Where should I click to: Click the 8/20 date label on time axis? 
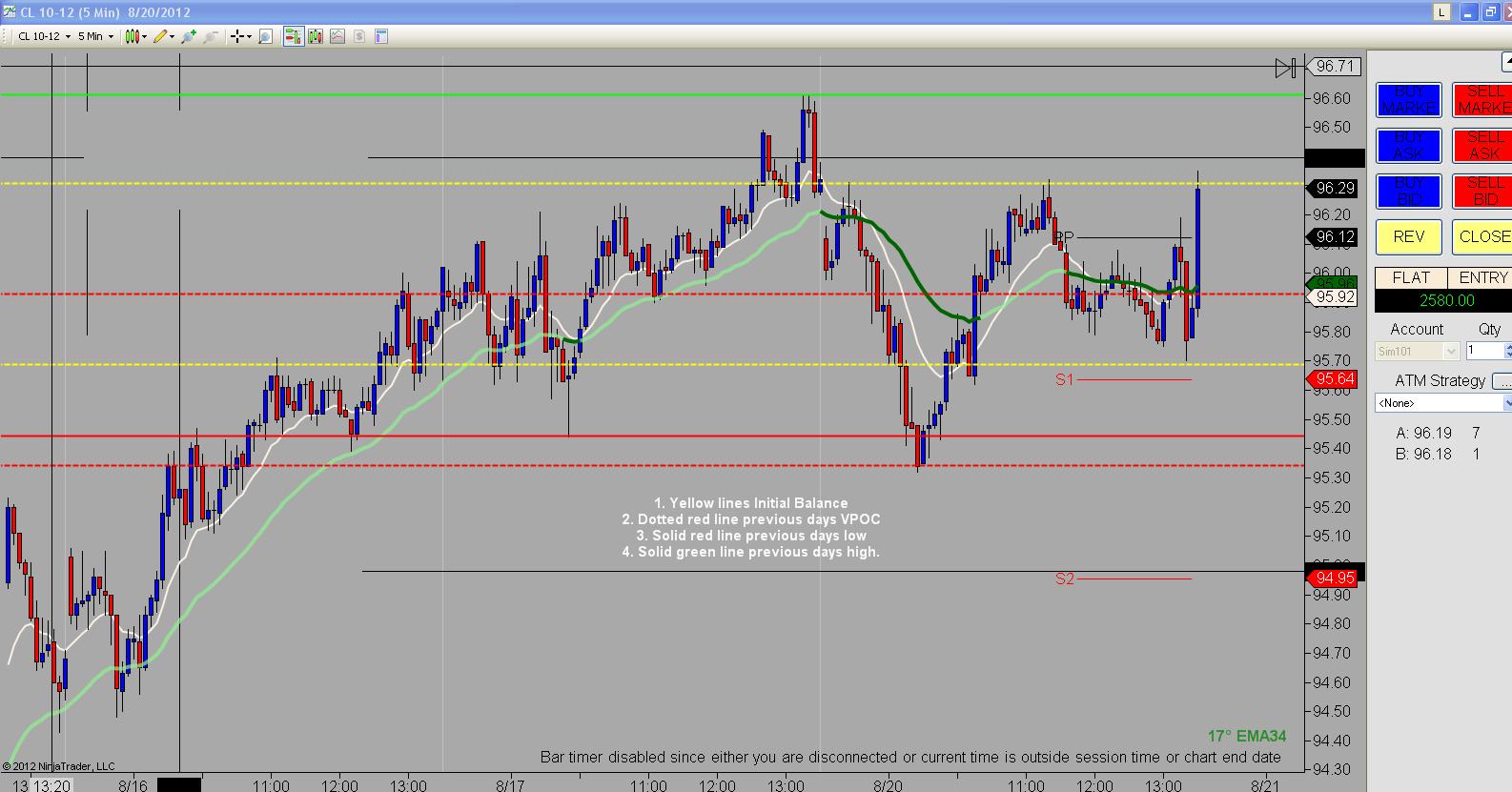(x=888, y=784)
